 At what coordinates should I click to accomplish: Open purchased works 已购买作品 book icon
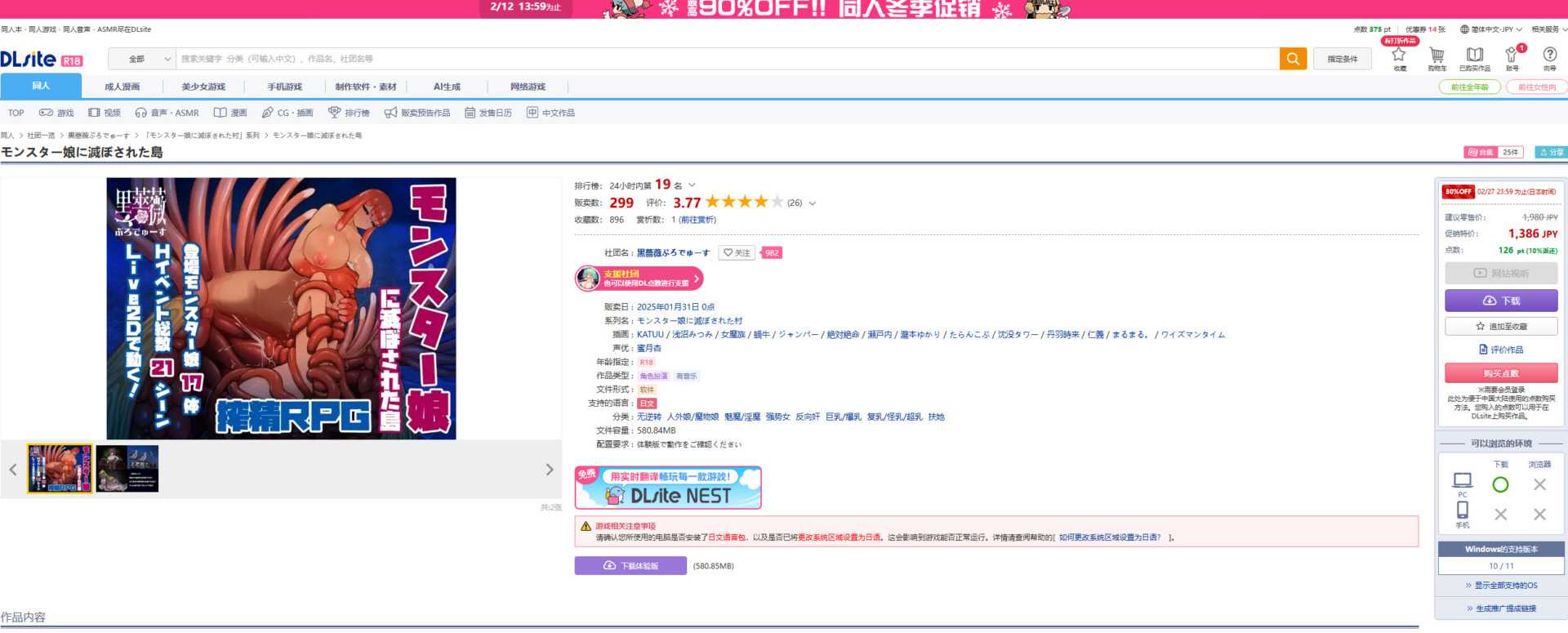[1474, 58]
